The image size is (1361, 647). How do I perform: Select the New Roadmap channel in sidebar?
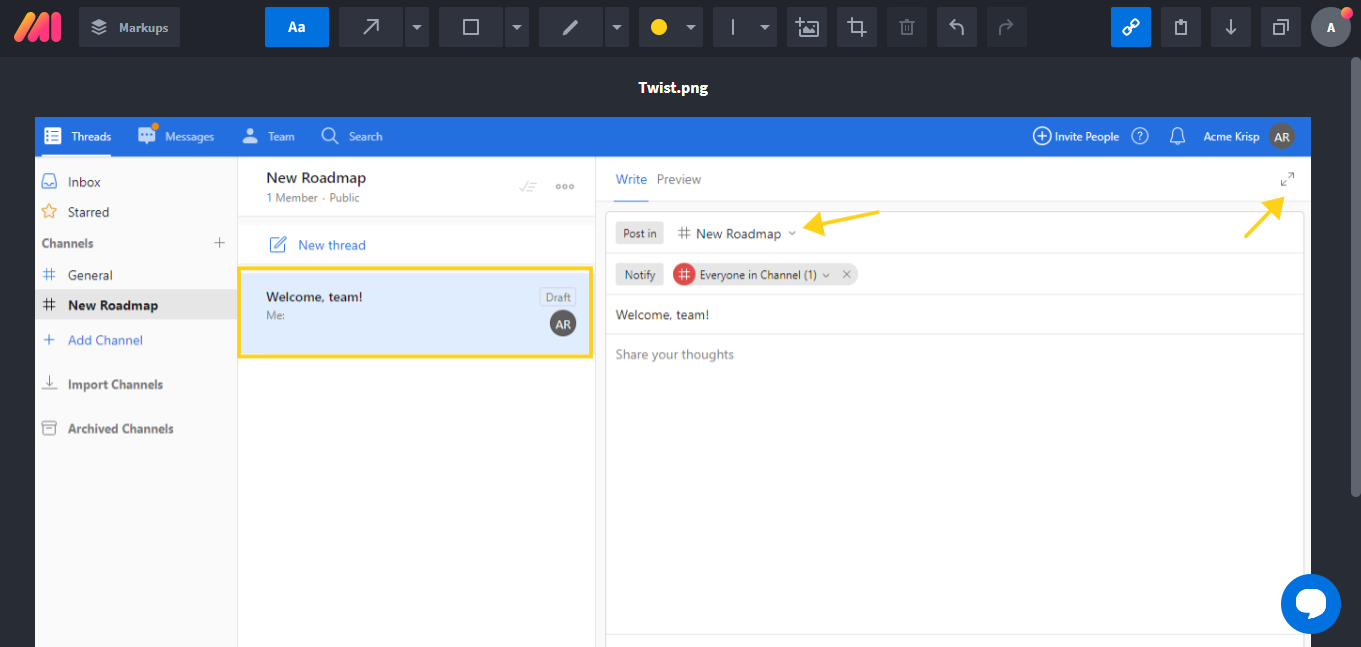coord(136,305)
